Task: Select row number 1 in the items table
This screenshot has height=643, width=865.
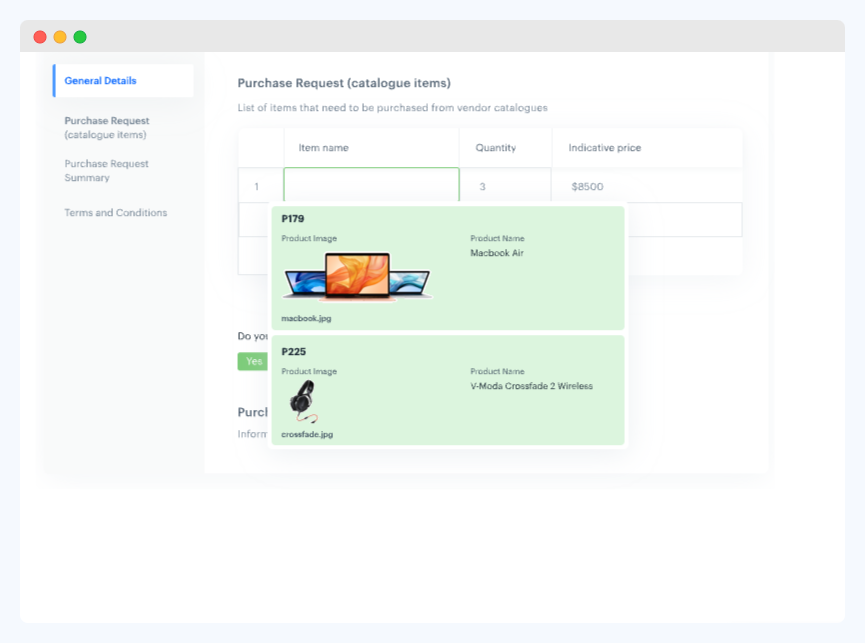Action: point(258,186)
